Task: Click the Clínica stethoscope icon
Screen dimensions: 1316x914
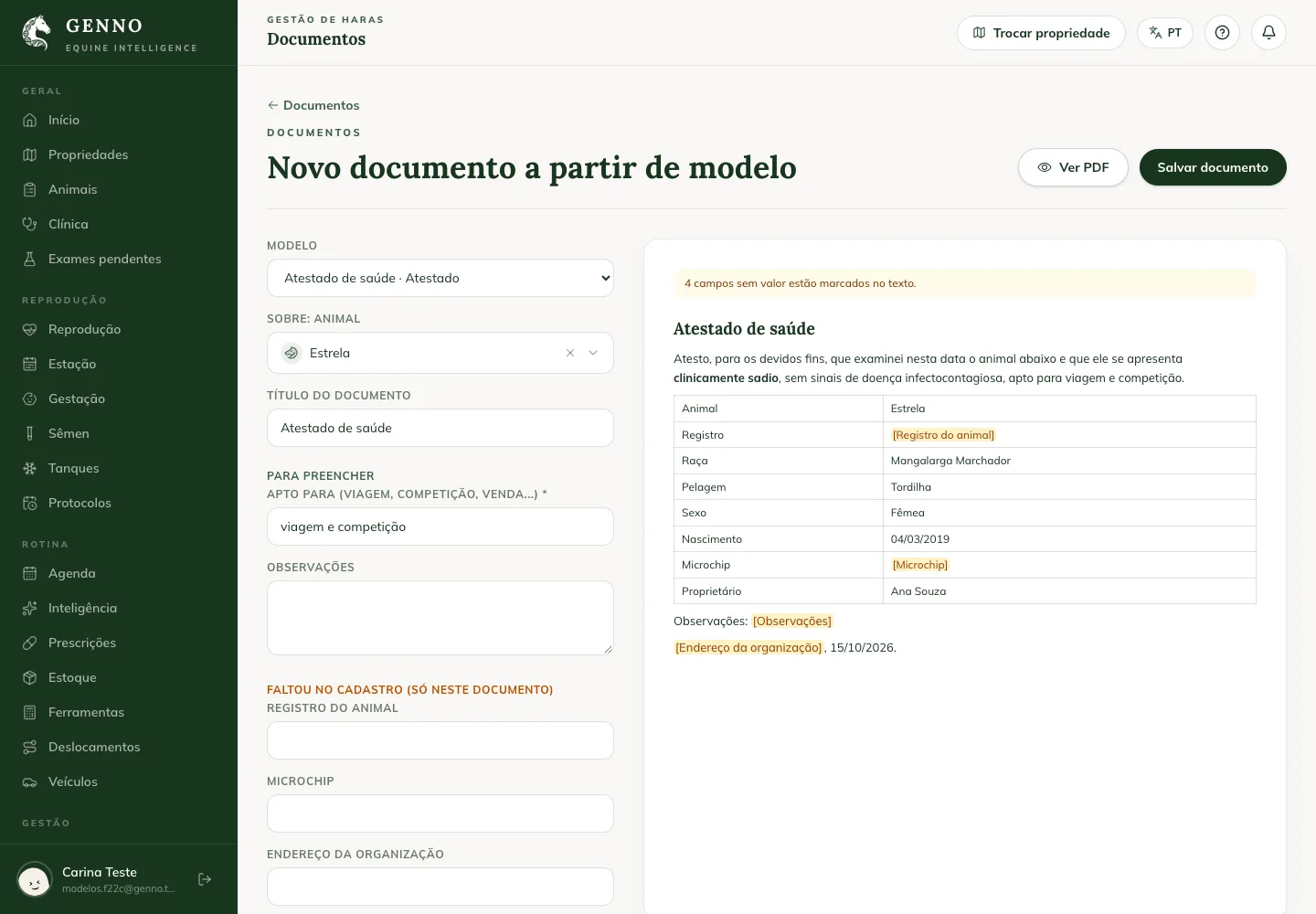Action: [30, 224]
